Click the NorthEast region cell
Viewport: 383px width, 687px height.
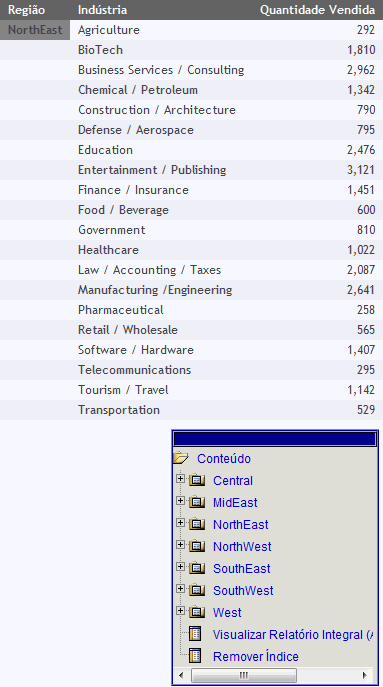coord(35,30)
